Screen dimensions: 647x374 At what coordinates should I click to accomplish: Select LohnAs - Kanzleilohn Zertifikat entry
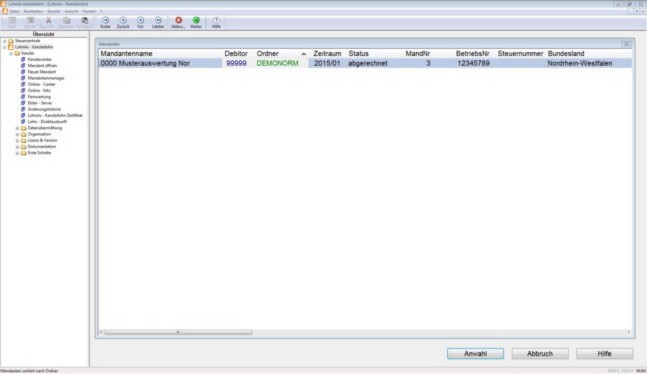55,115
